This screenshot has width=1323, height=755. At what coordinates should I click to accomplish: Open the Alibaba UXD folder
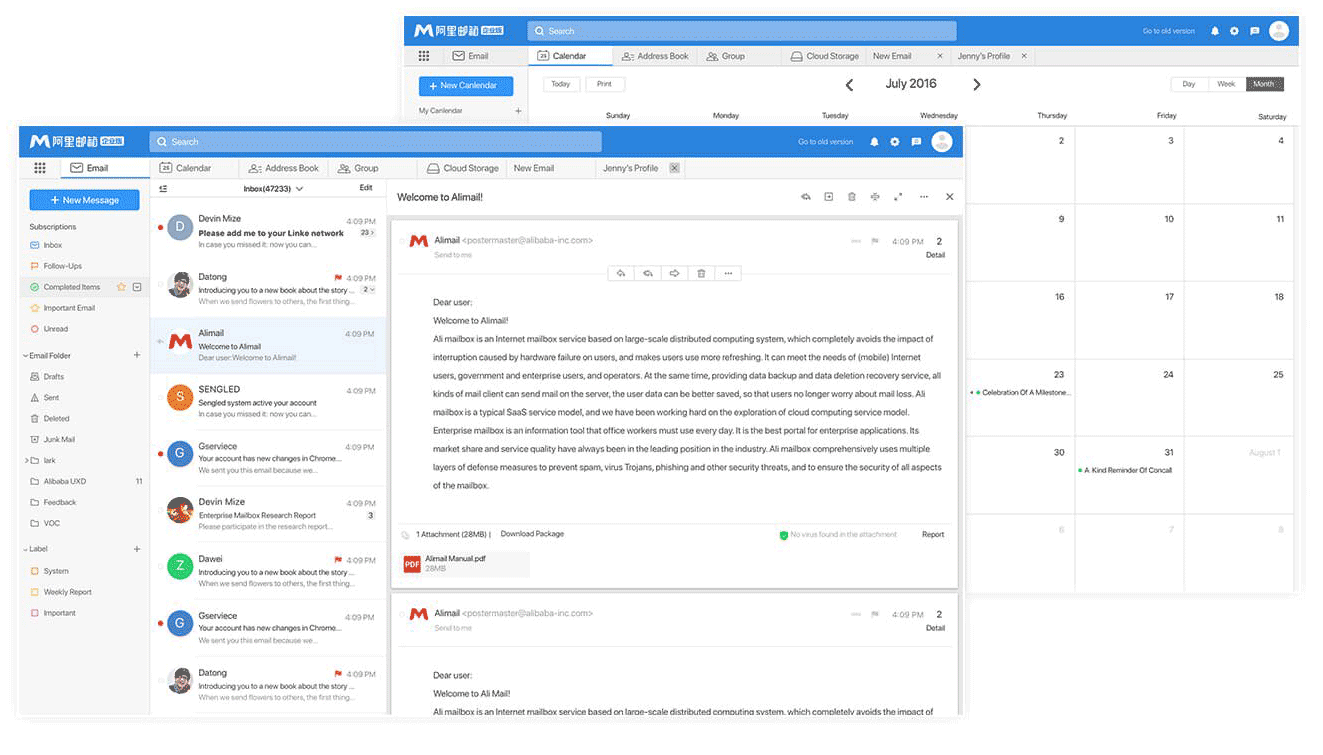pyautogui.click(x=64, y=481)
